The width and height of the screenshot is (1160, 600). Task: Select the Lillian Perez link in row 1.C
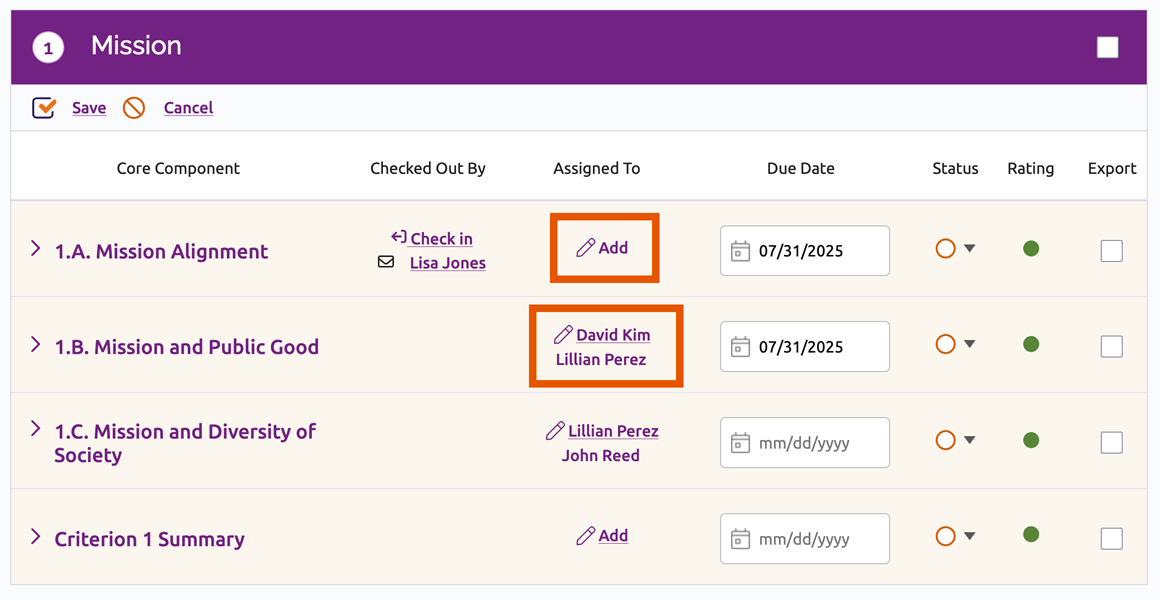point(613,430)
